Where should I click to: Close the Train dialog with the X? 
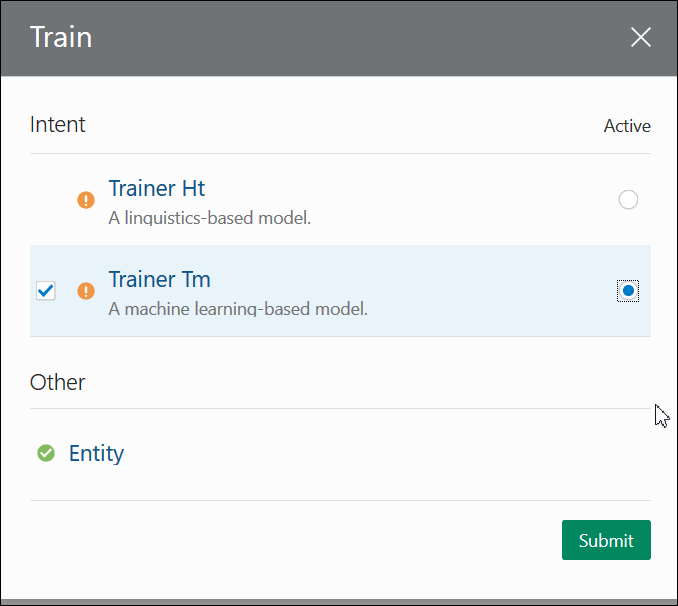tap(640, 37)
